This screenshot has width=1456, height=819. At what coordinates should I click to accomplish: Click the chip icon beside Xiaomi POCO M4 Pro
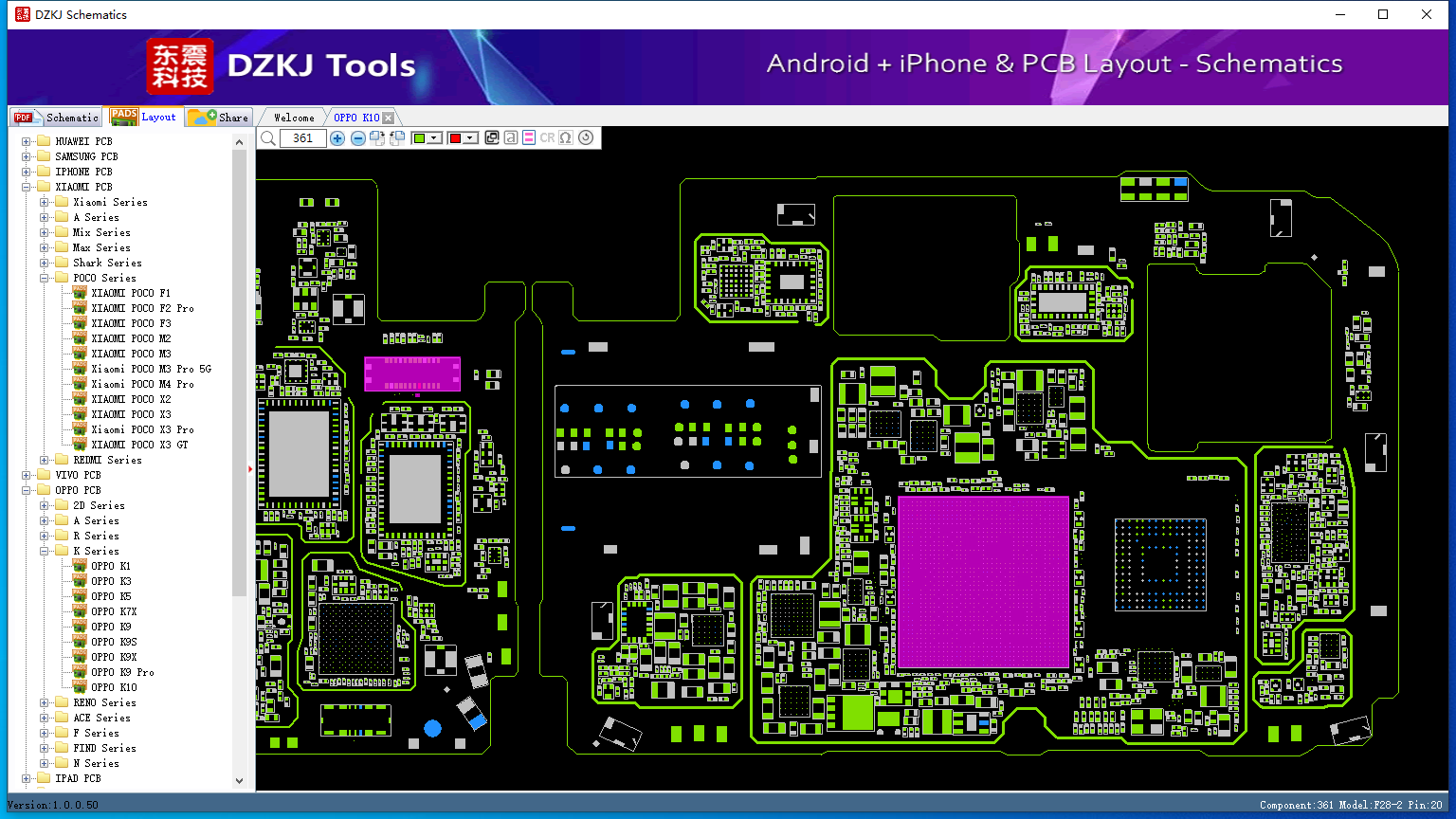80,384
